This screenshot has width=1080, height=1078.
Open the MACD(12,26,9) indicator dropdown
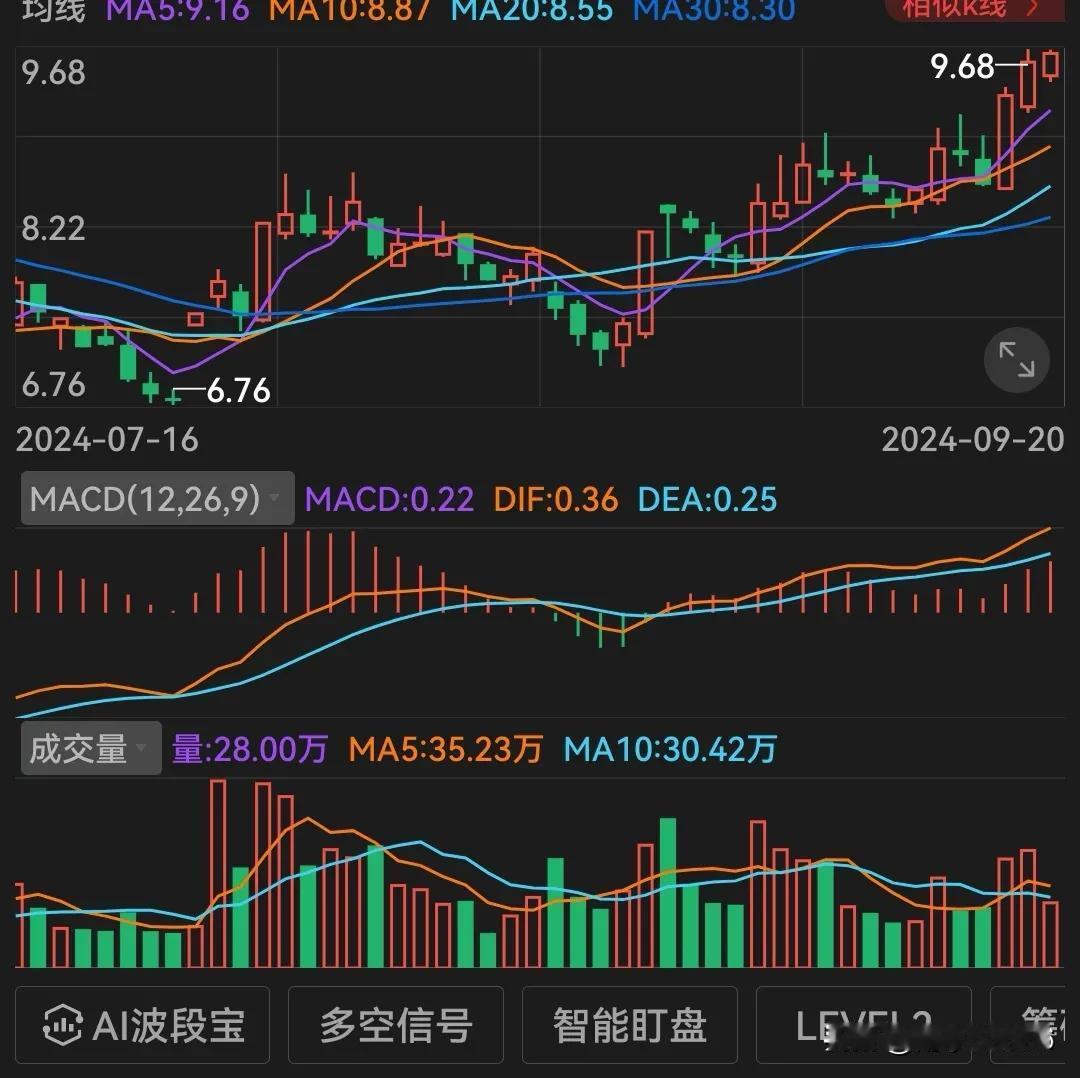[x=158, y=498]
